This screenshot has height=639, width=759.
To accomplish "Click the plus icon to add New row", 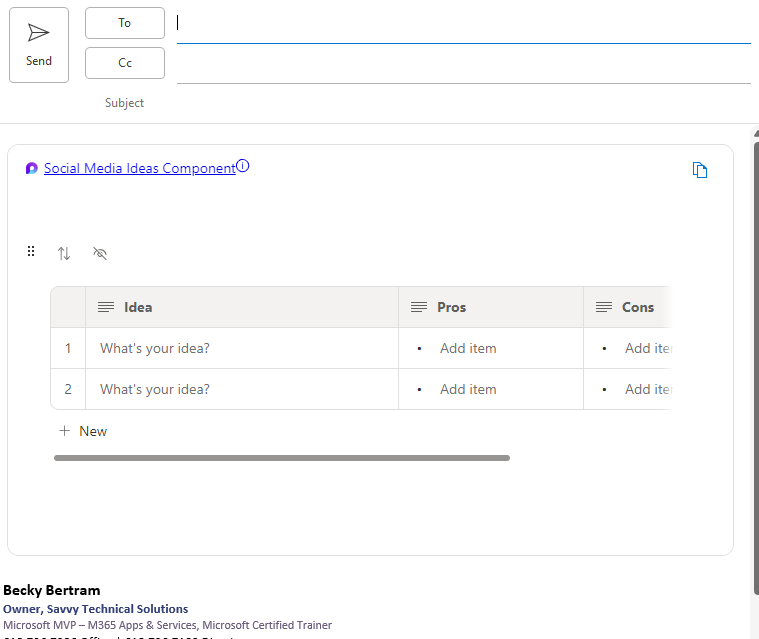I will click(x=65, y=431).
